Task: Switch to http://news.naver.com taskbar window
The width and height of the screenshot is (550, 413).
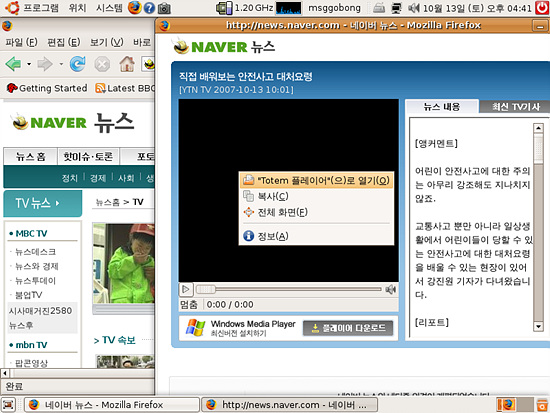Action: coord(289,405)
